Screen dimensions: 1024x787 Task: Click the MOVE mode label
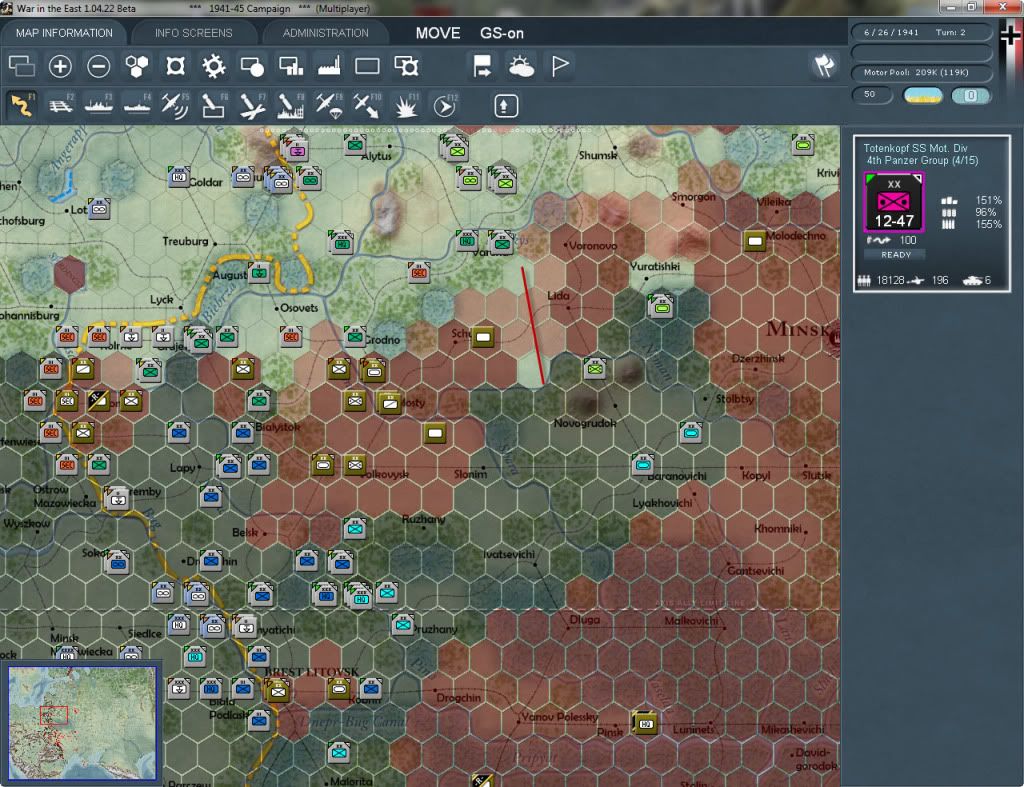click(x=438, y=33)
